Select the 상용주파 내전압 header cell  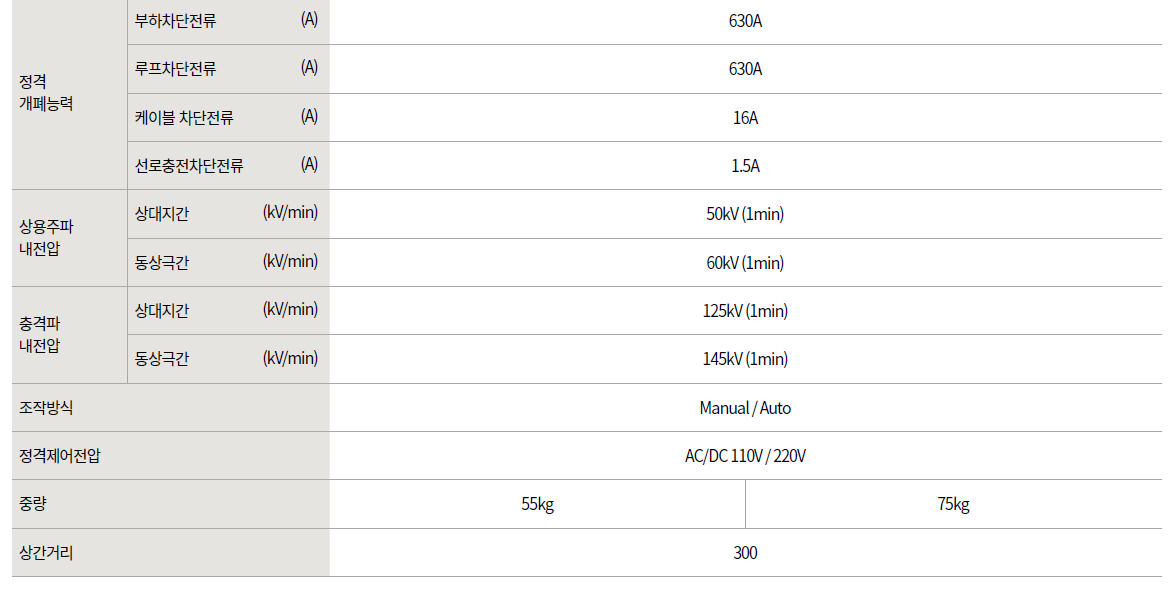coord(46,238)
